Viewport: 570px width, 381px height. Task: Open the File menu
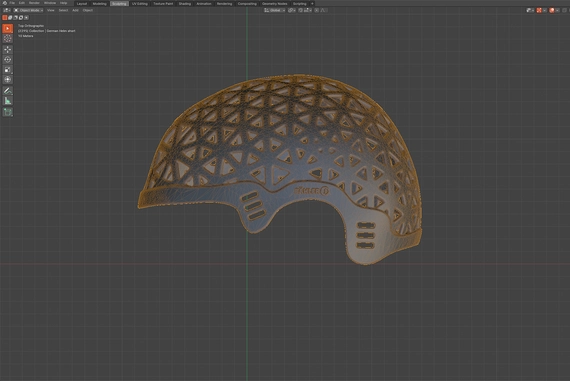point(12,3)
